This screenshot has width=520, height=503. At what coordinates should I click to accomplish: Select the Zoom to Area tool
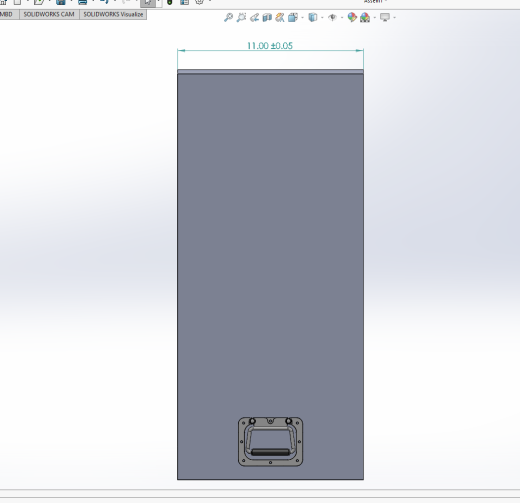pos(241,17)
